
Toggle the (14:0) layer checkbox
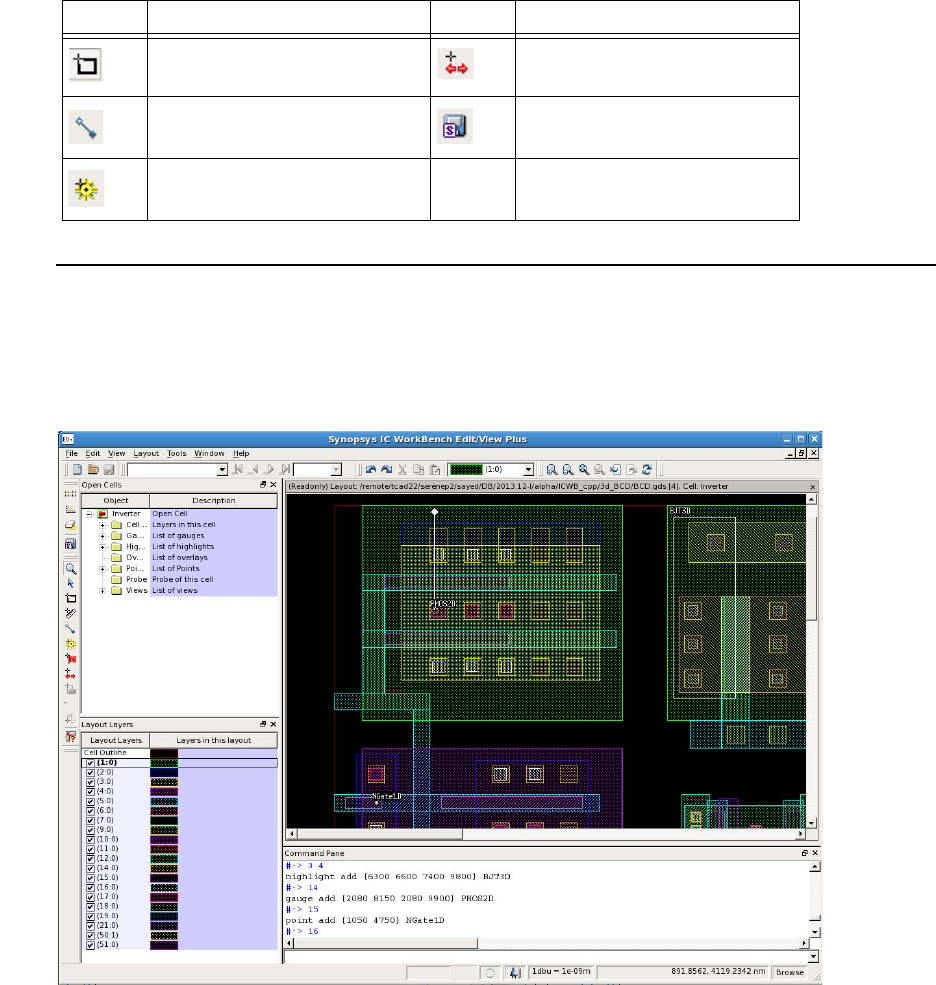(90, 868)
